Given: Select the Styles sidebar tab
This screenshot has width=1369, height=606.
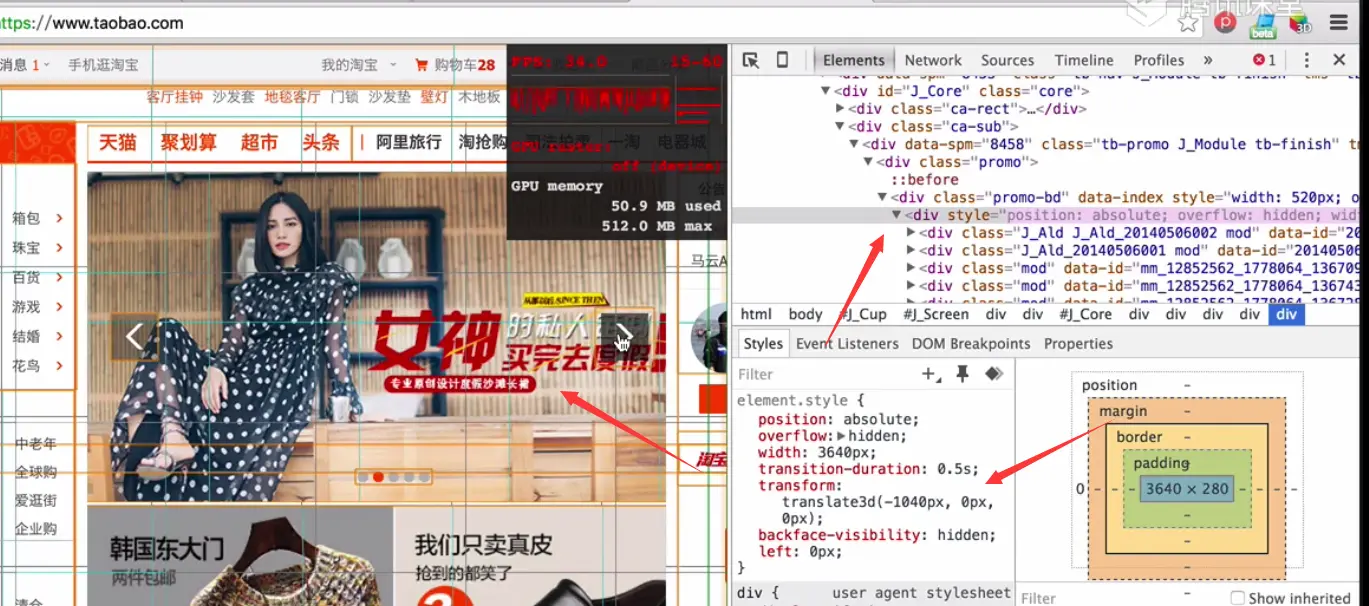Looking at the screenshot, I should pos(763,343).
